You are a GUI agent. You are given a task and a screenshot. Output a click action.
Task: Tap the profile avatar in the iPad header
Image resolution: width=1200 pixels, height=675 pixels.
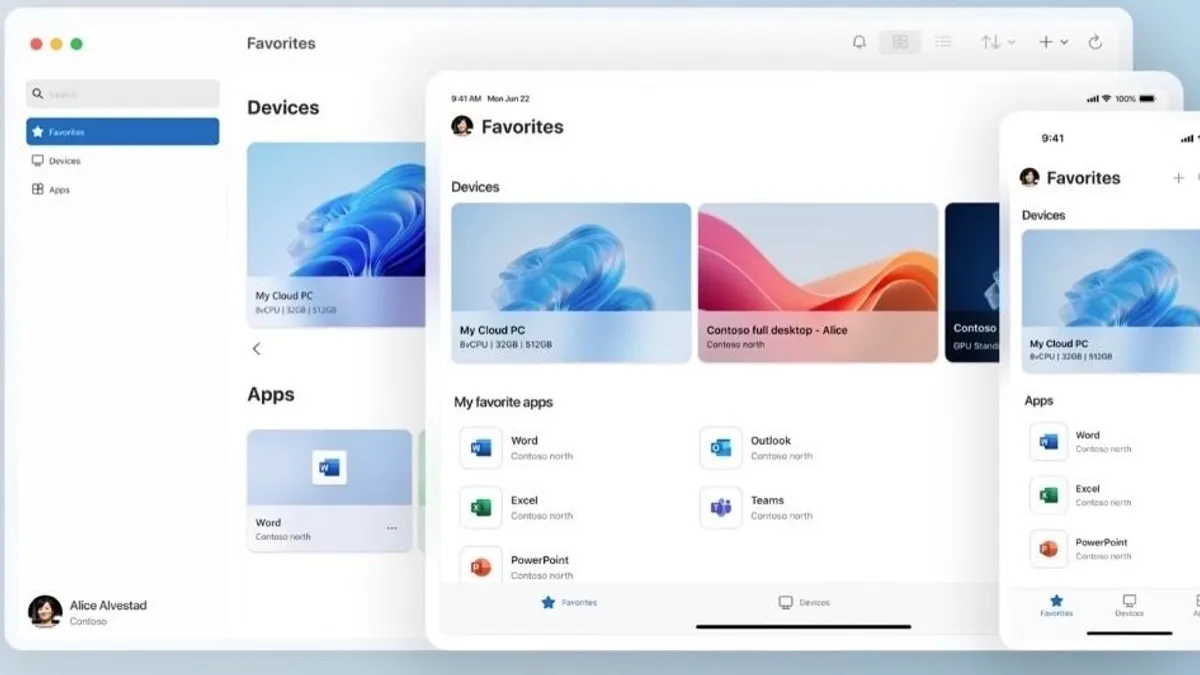coord(462,126)
